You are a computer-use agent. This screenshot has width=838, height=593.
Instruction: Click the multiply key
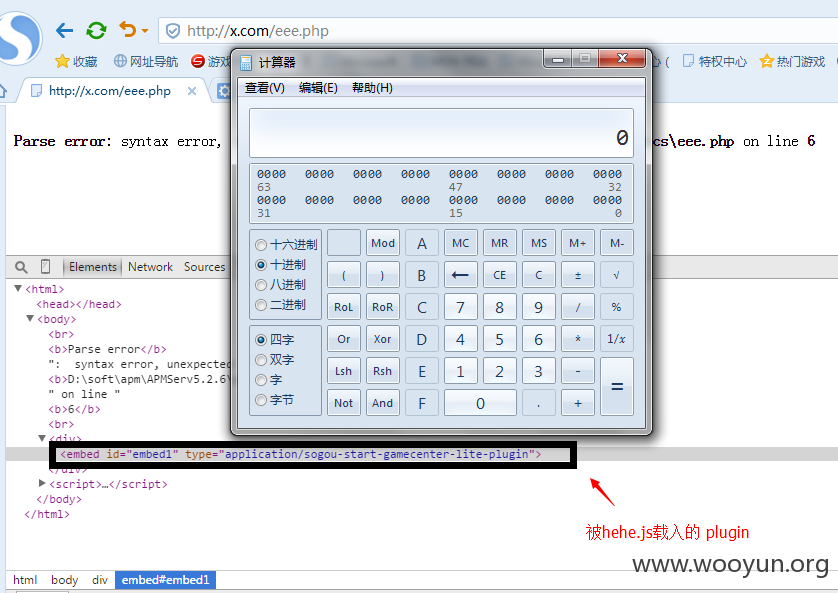click(578, 339)
